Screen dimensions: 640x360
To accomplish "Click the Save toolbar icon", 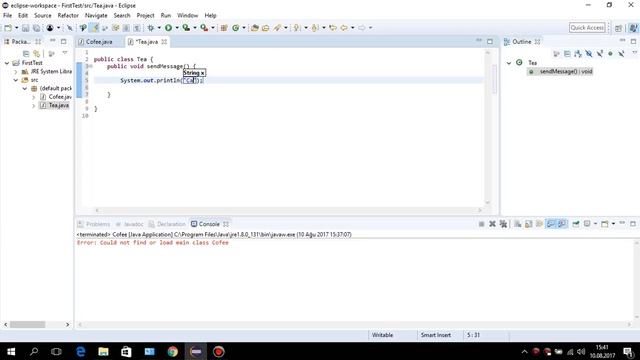I will pos(25,28).
